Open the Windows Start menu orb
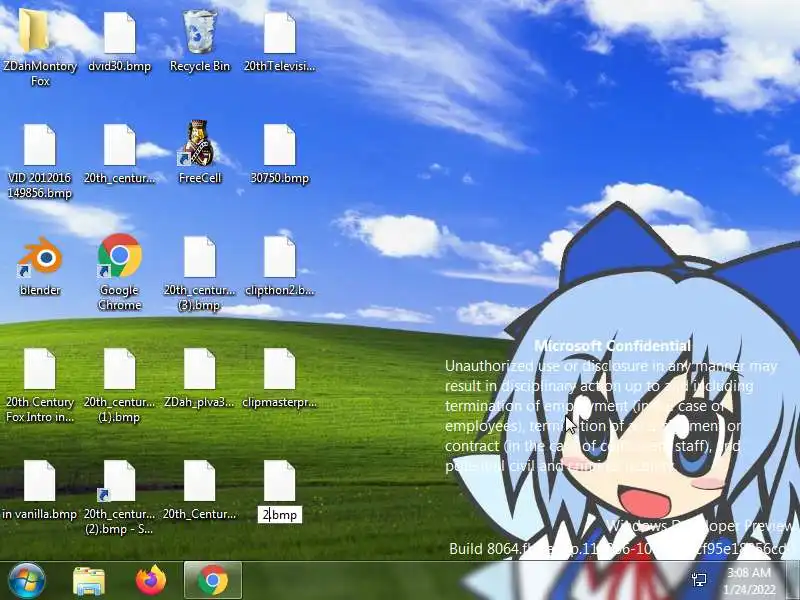The width and height of the screenshot is (800, 600). [26, 581]
